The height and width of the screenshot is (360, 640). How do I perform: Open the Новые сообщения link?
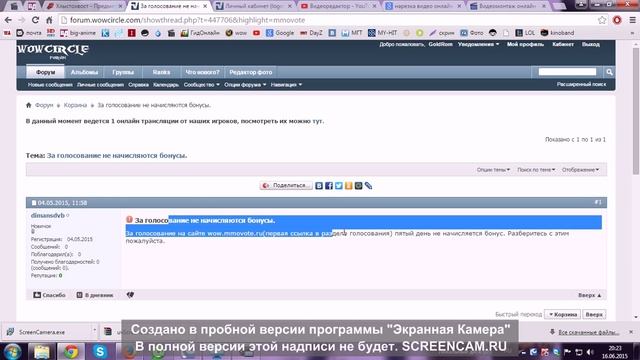pos(50,85)
